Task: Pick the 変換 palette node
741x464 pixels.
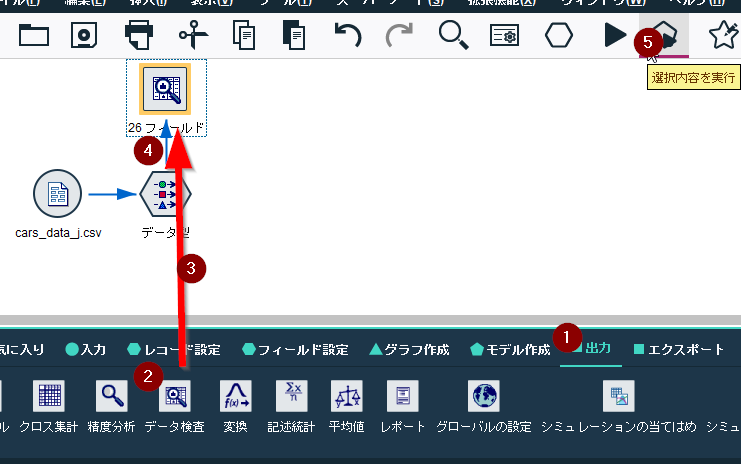Action: click(x=235, y=396)
